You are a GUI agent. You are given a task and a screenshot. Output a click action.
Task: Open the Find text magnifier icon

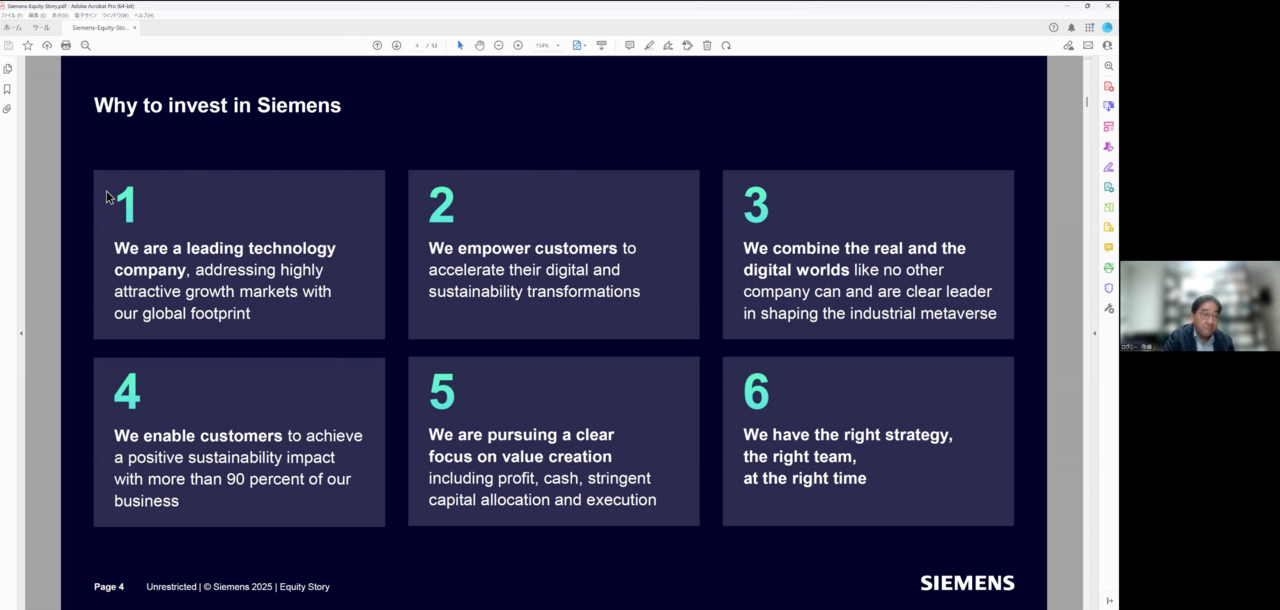pos(85,45)
